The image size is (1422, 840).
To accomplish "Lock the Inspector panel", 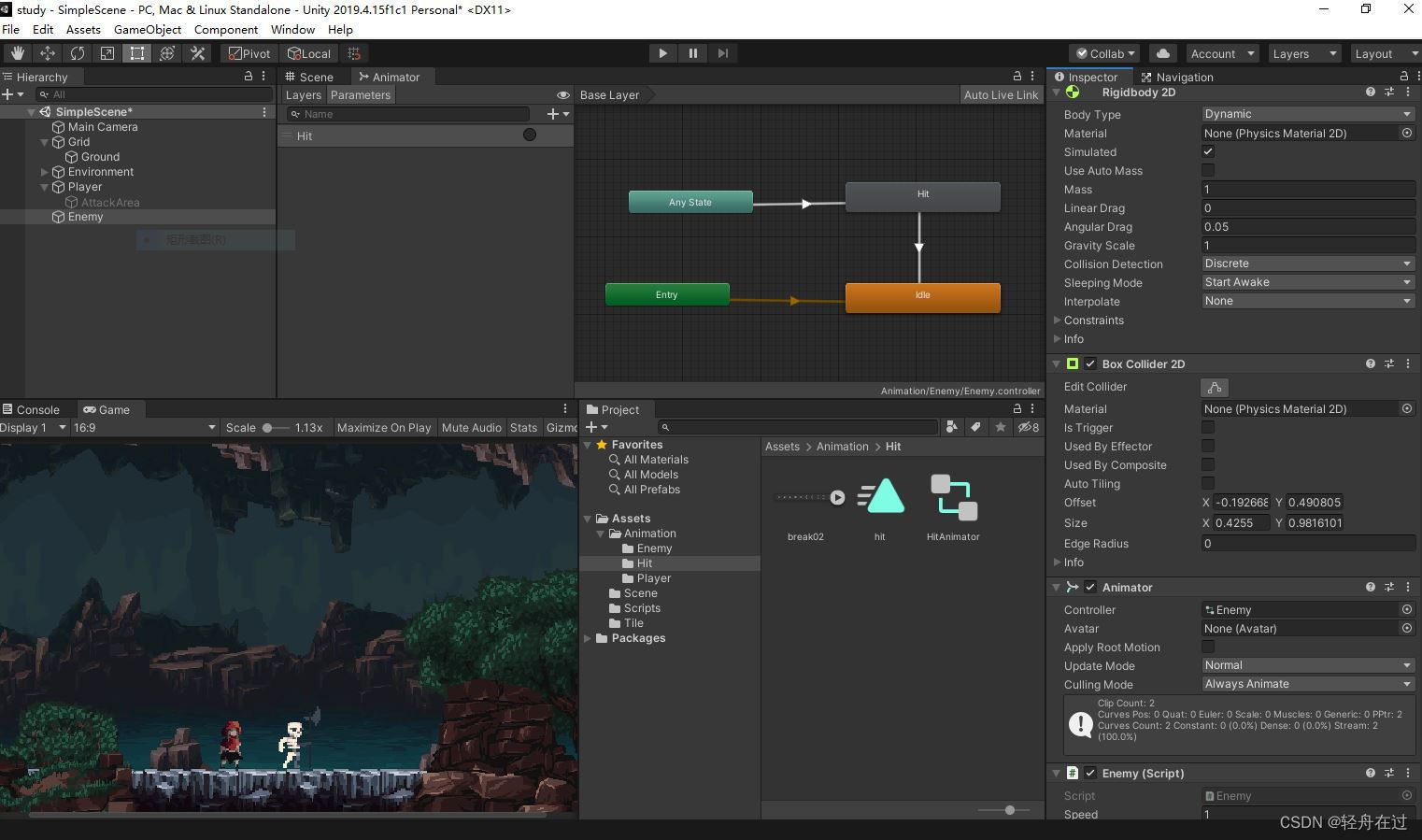I will 1403,76.
